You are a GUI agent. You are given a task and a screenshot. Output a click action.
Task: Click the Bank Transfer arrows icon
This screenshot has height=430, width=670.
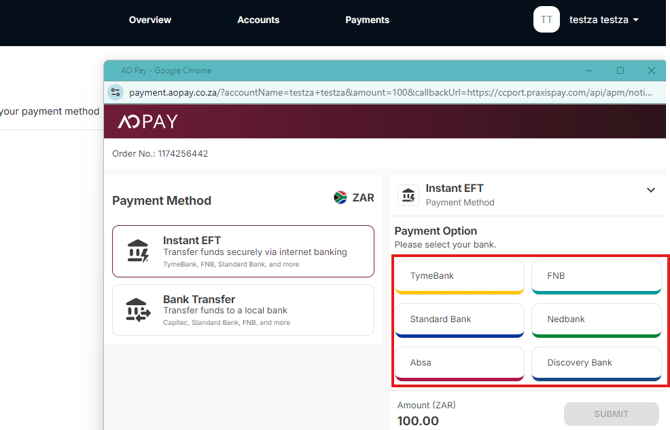point(138,309)
